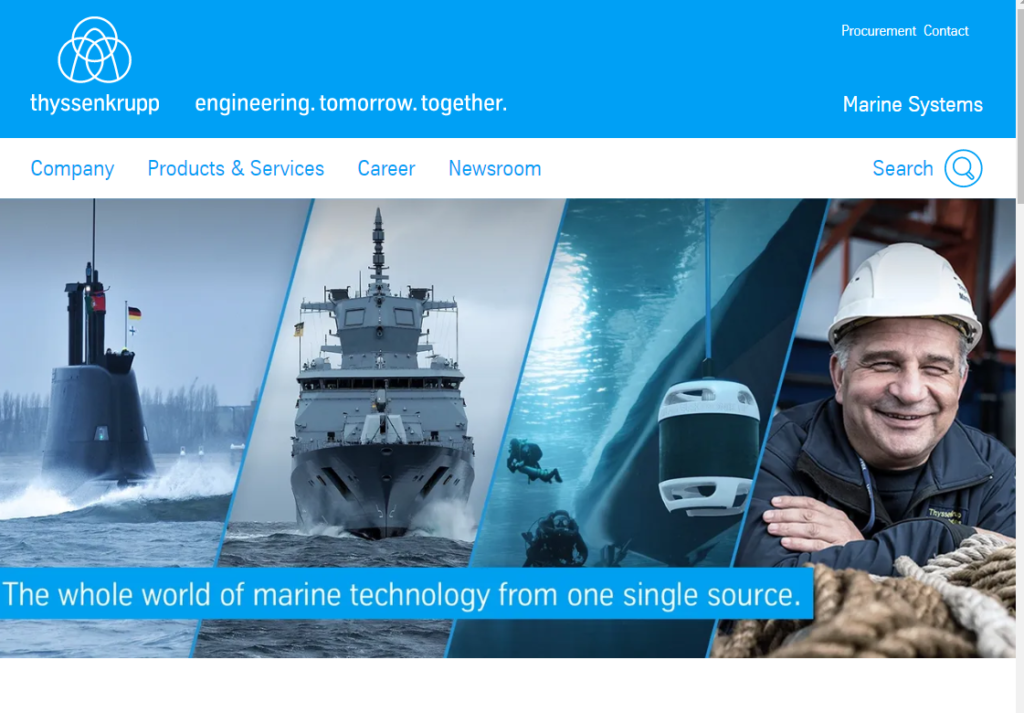Viewport: 1024px width, 713px height.
Task: Click the marine technology headline banner
Action: 406,594
